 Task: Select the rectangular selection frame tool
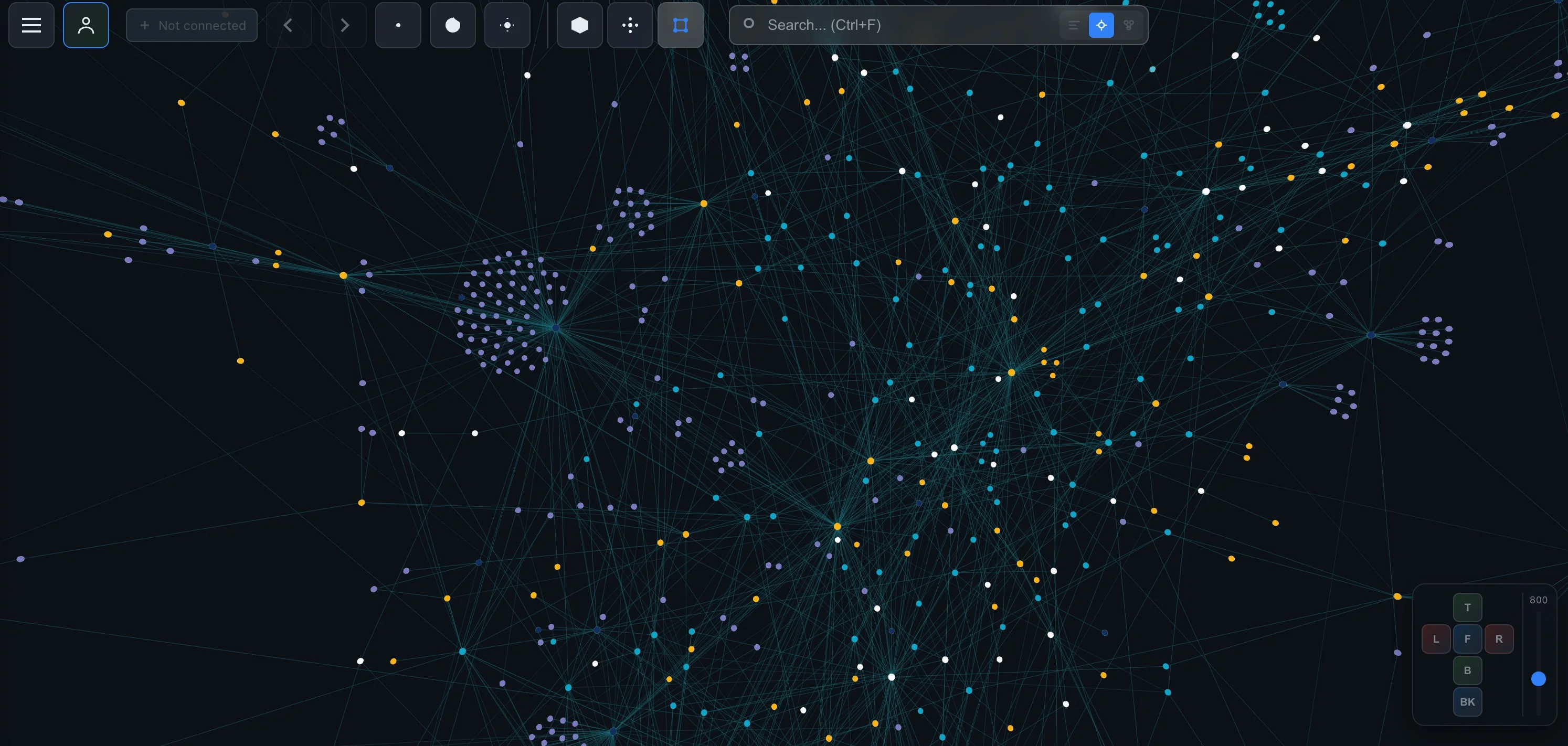[x=681, y=25]
